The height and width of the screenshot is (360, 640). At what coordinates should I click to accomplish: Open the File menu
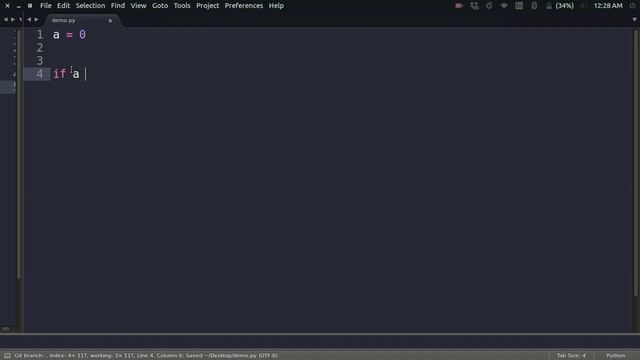(x=46, y=6)
